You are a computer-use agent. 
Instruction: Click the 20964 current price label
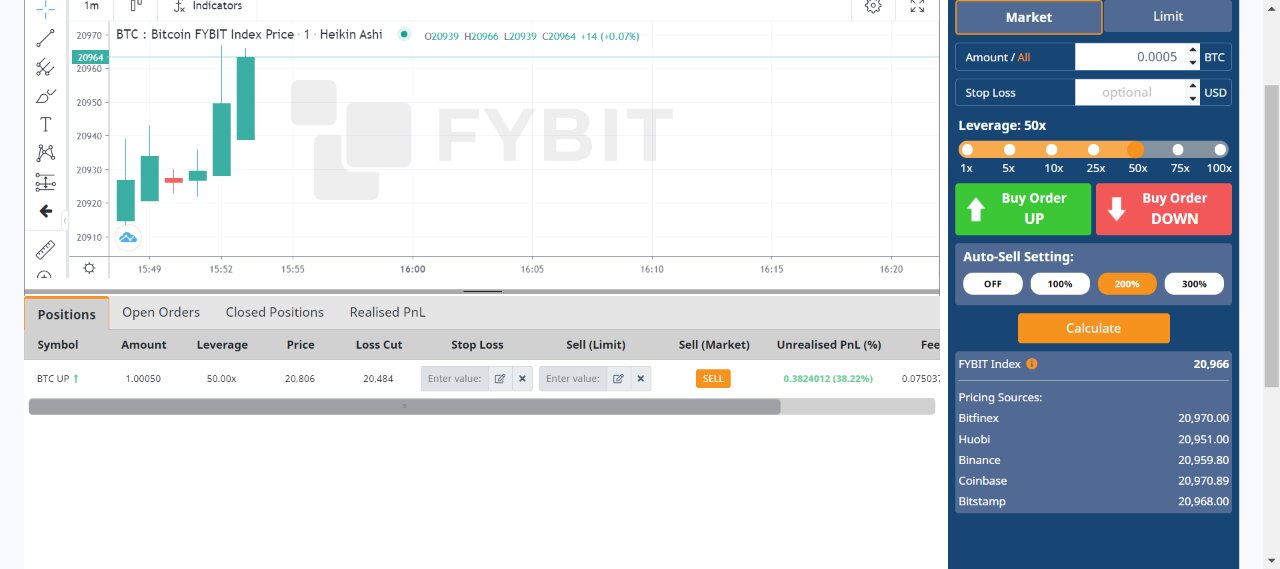click(90, 58)
